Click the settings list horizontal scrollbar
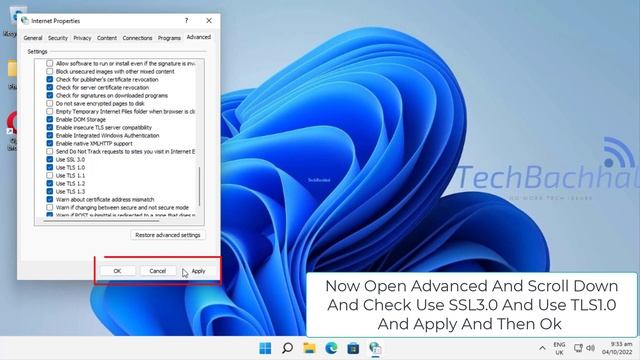The width and height of the screenshot is (640, 360). click(x=101, y=221)
